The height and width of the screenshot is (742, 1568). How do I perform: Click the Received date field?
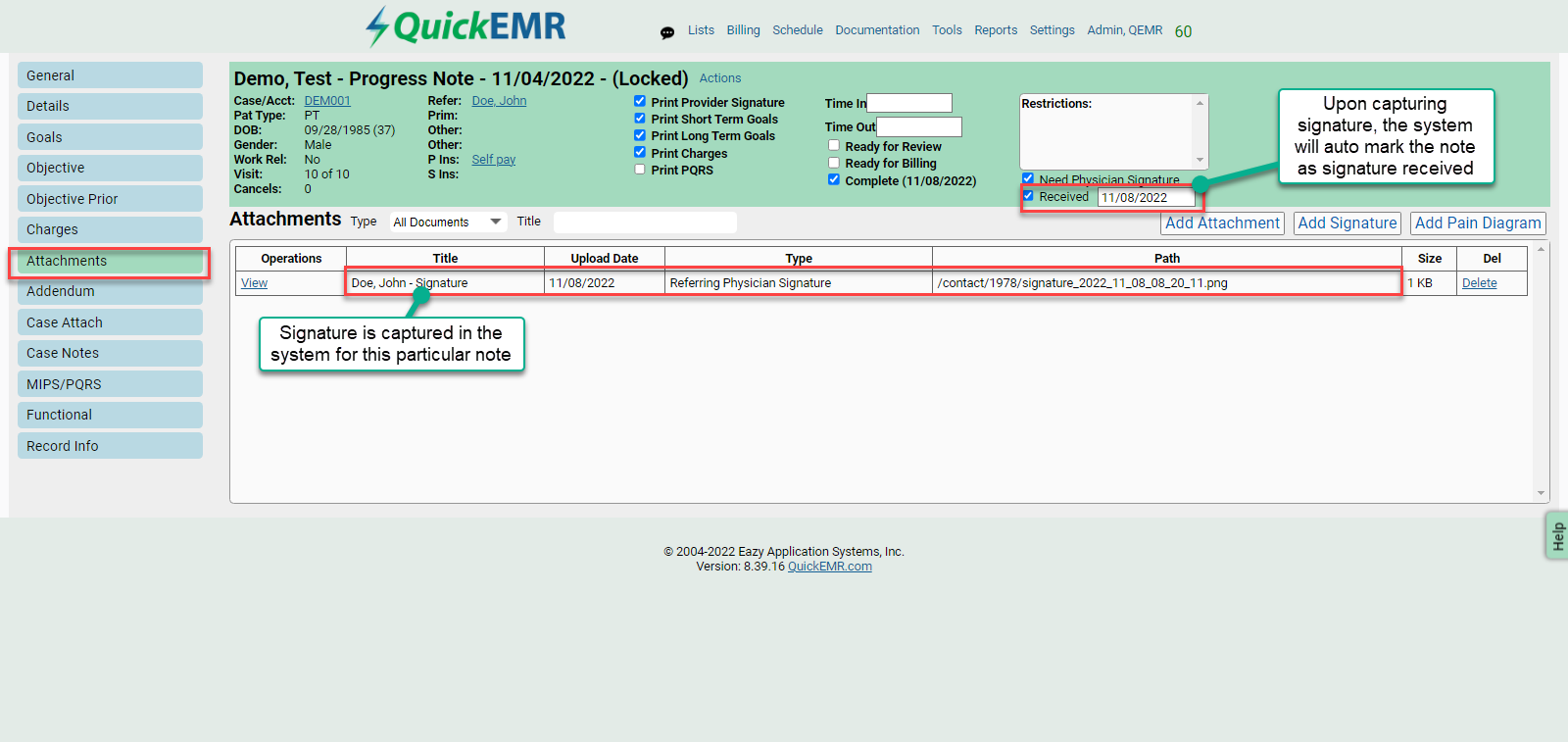[x=1147, y=197]
